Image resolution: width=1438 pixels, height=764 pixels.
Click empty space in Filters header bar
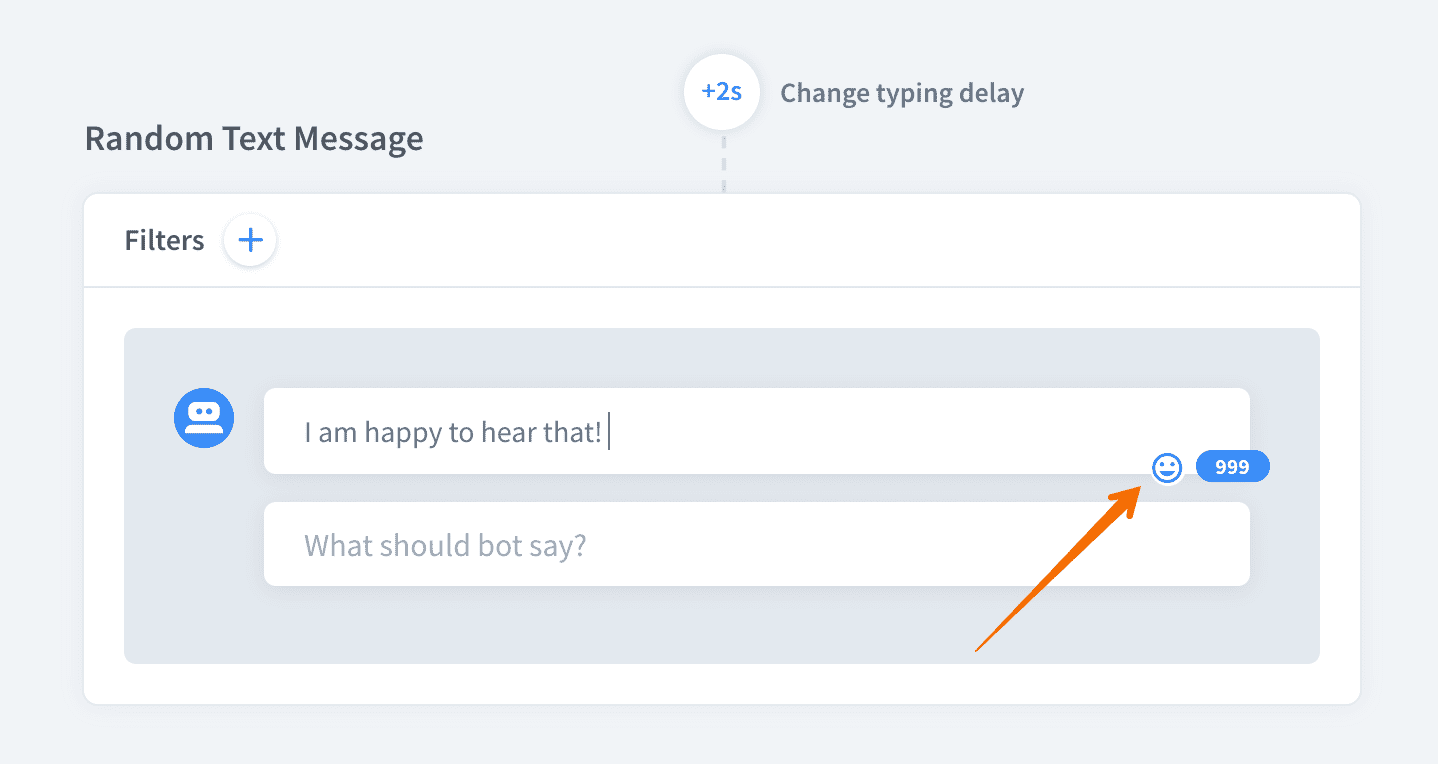click(800, 240)
